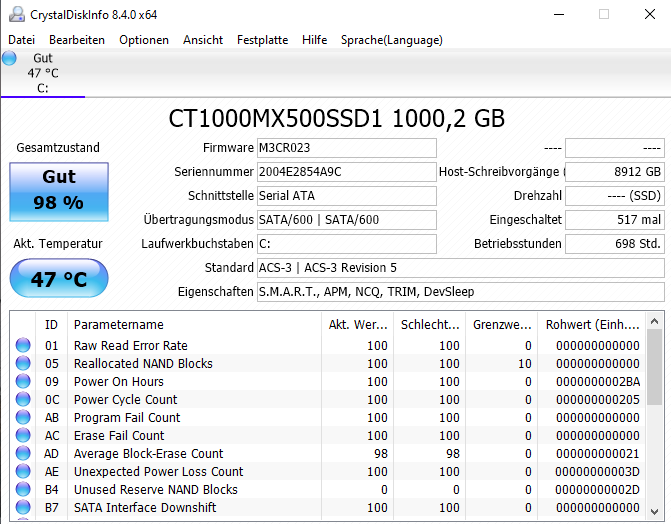671x524 pixels.
Task: Click the status orb for Erase Fail Count
Action: point(23,435)
